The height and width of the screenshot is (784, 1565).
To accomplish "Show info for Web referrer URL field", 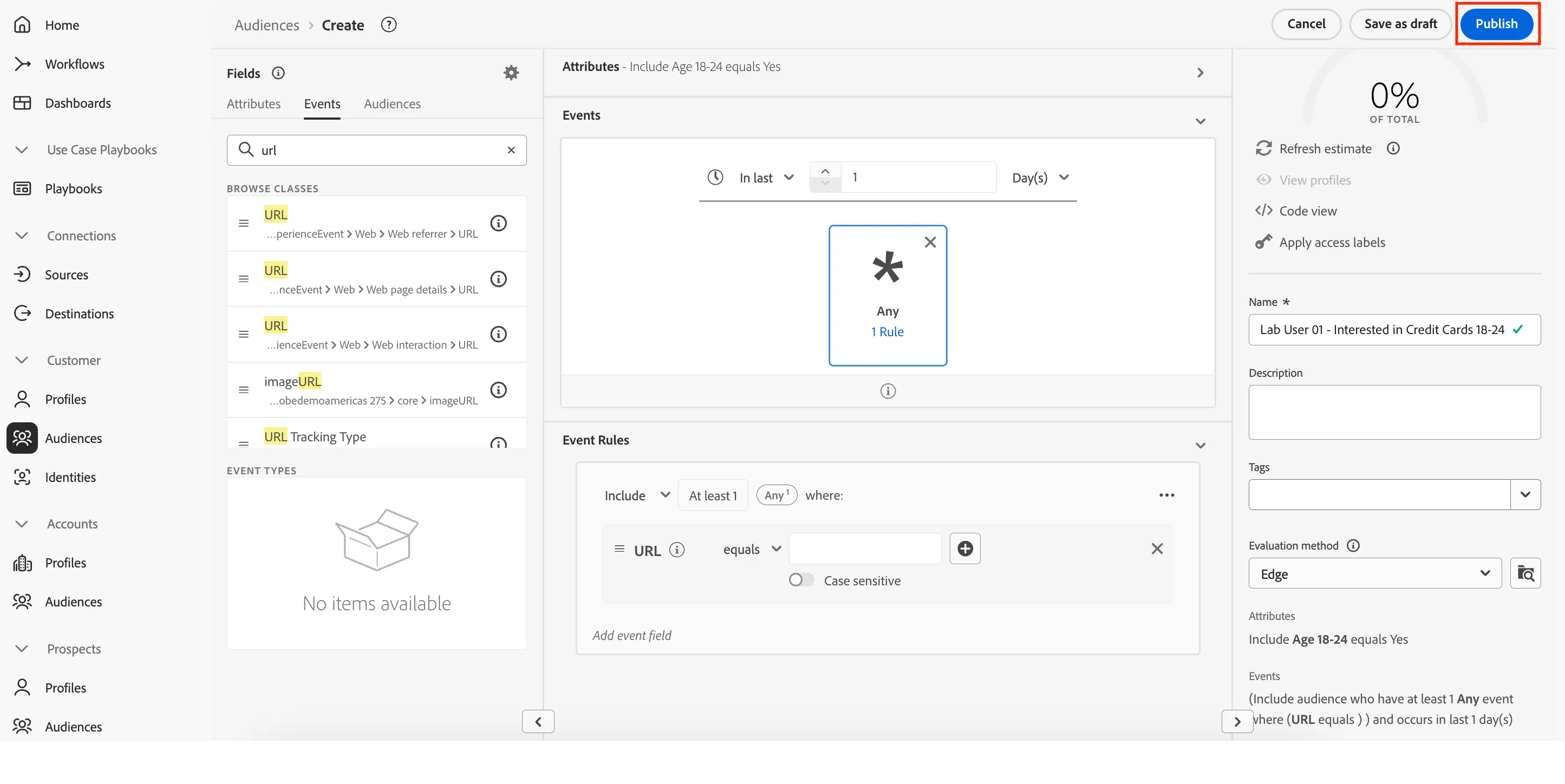I will 498,223.
